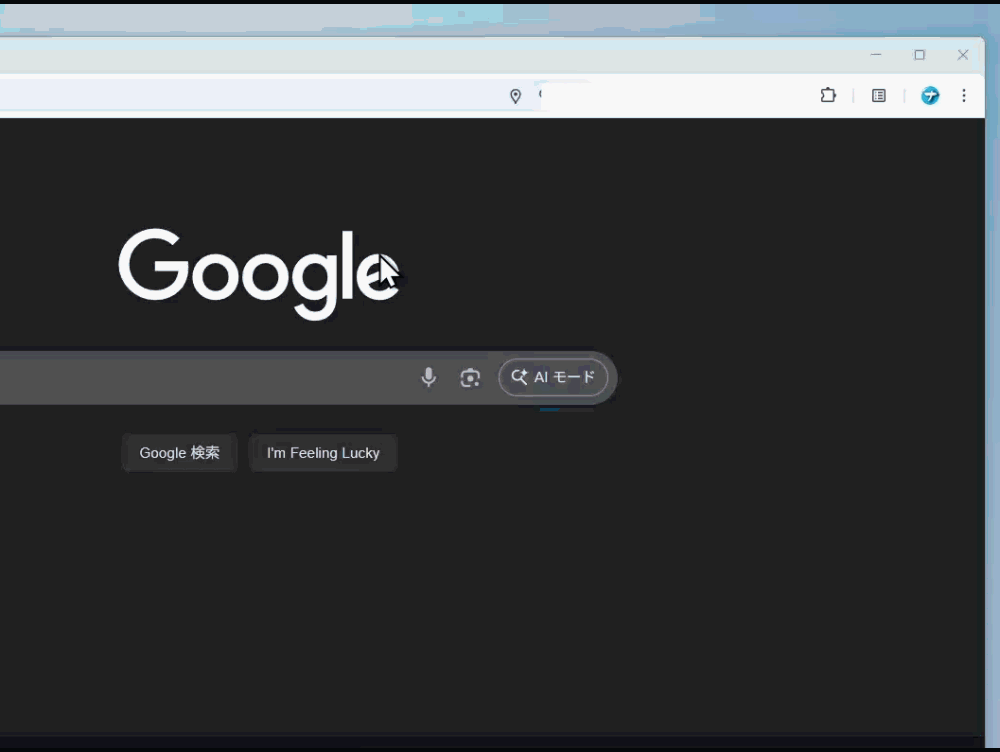Focus the Google search text box
The height and width of the screenshot is (752, 1000).
point(200,377)
